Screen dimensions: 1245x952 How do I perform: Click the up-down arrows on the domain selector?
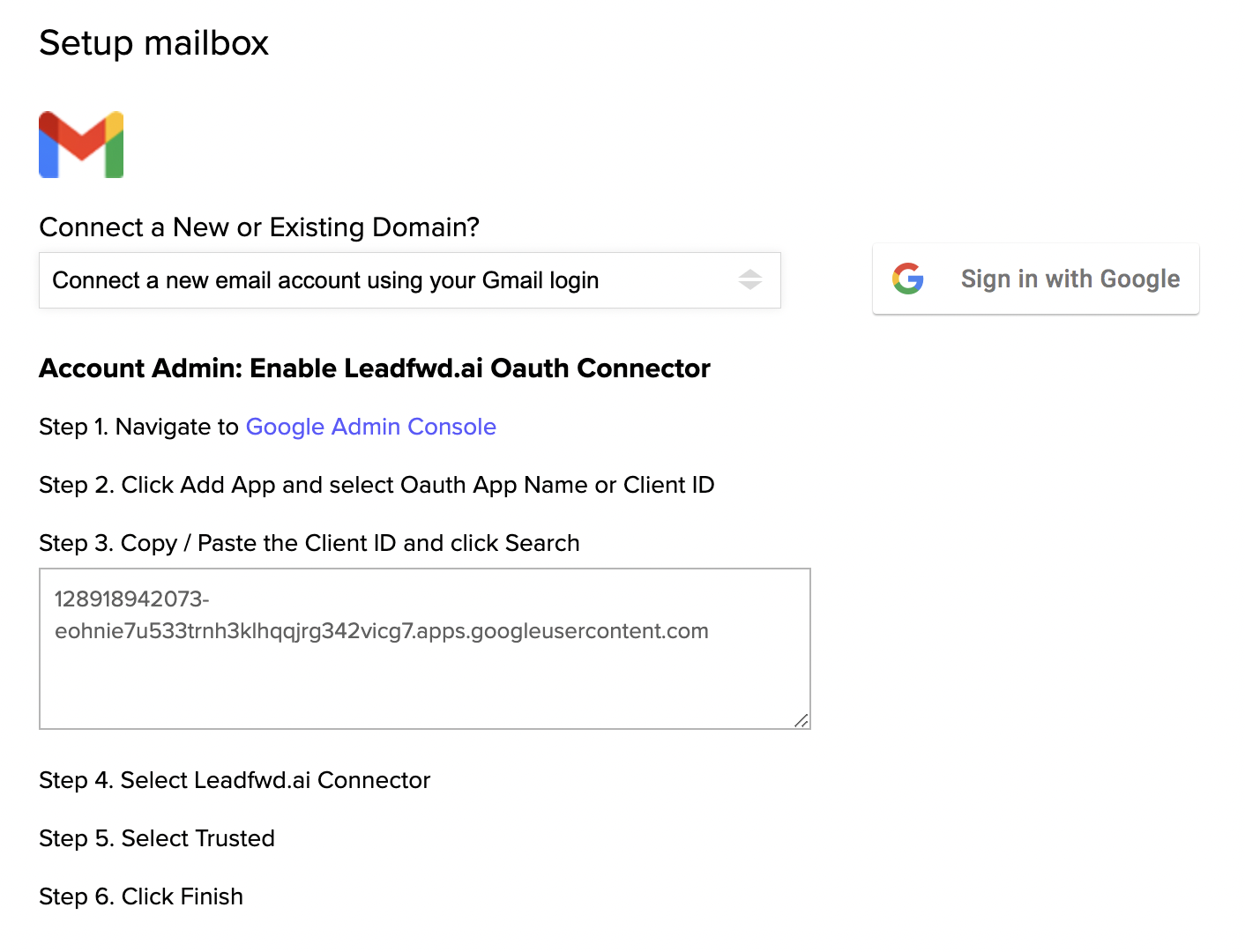pyautogui.click(x=749, y=280)
